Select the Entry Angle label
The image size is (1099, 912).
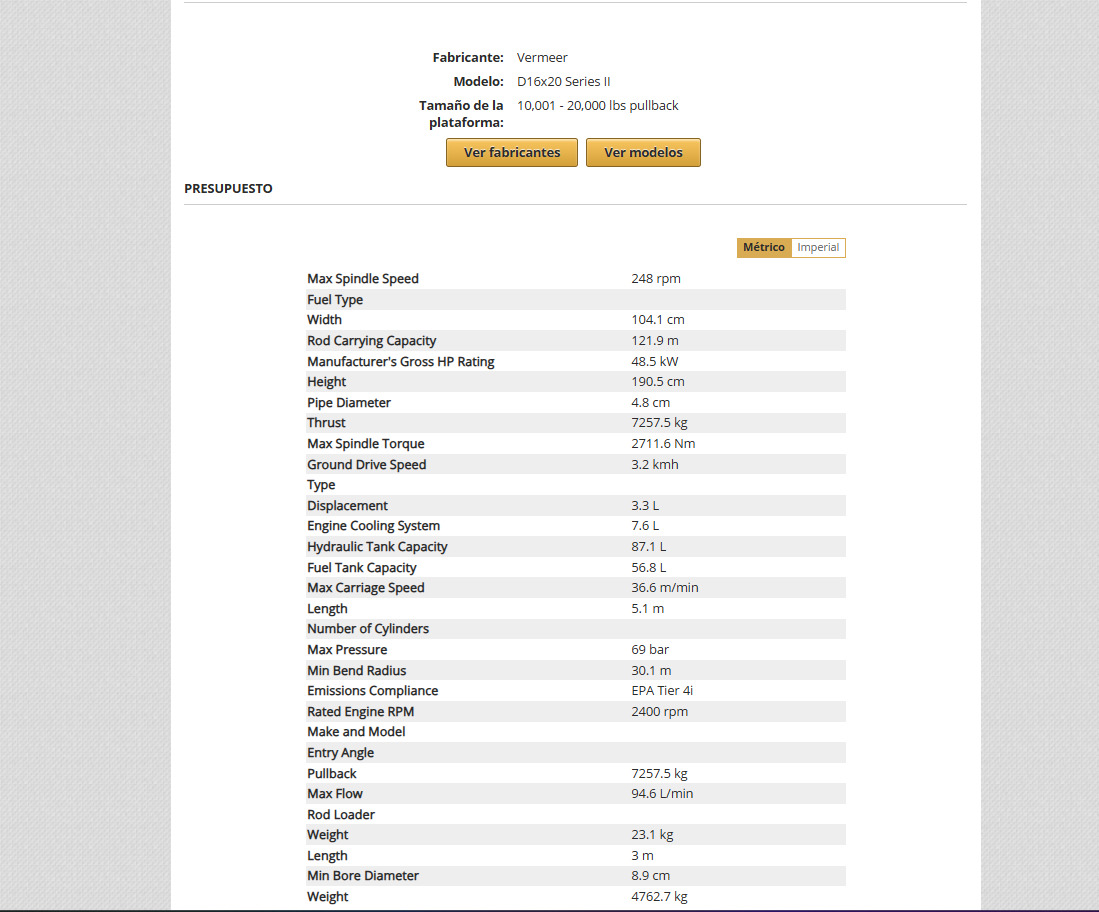pos(340,753)
